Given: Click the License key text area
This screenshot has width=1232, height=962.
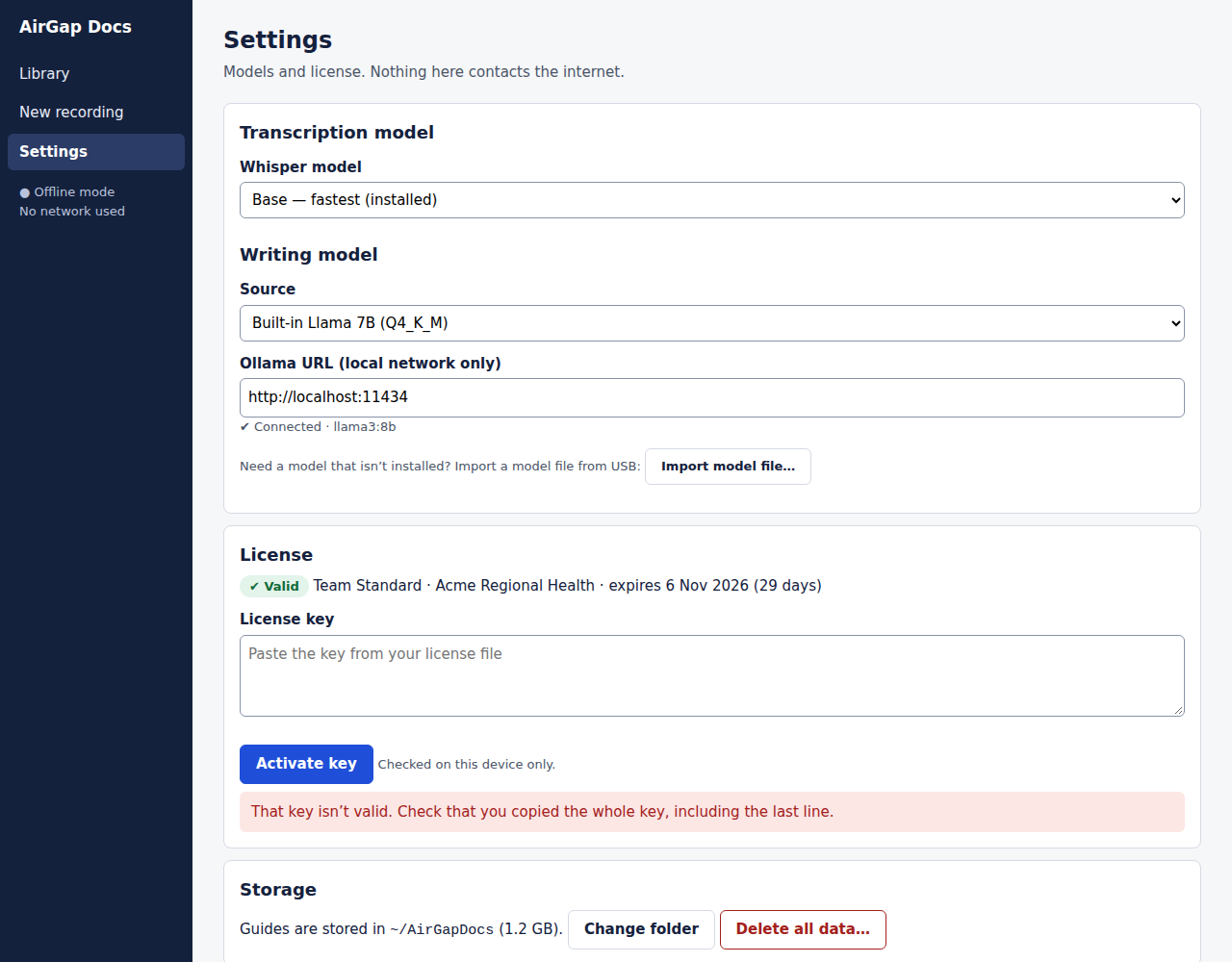Looking at the screenshot, I should (712, 675).
